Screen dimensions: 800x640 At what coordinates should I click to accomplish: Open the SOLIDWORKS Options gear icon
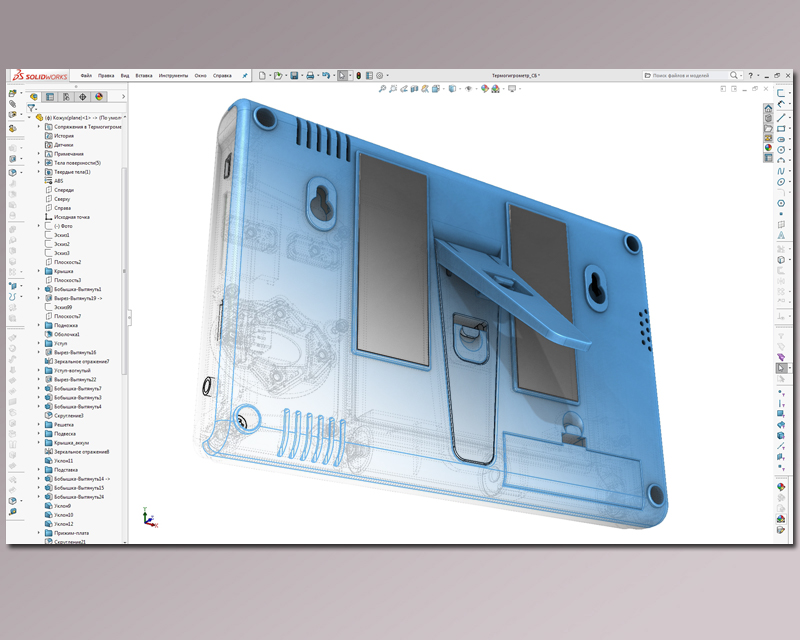coord(380,74)
